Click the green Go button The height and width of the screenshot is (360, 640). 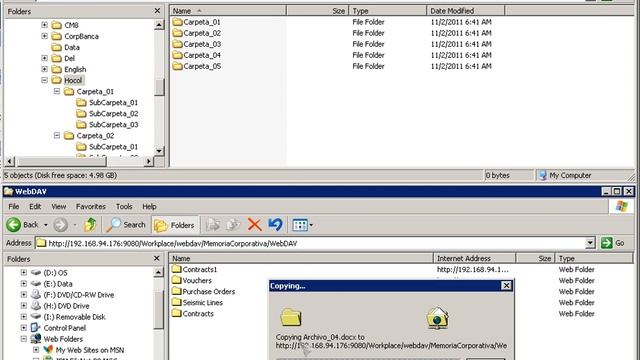613,243
